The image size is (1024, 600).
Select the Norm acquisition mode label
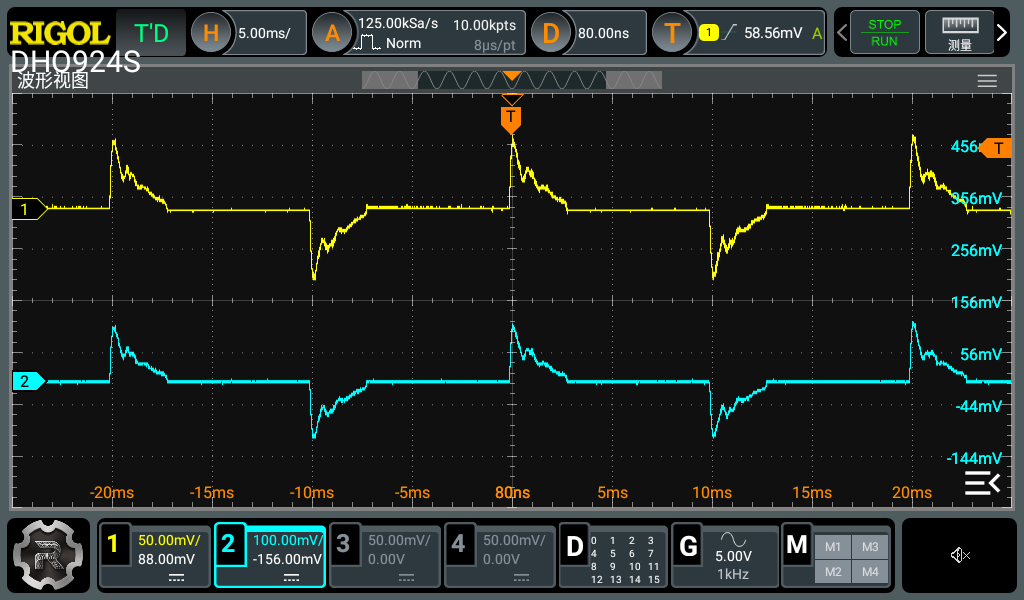tap(403, 43)
